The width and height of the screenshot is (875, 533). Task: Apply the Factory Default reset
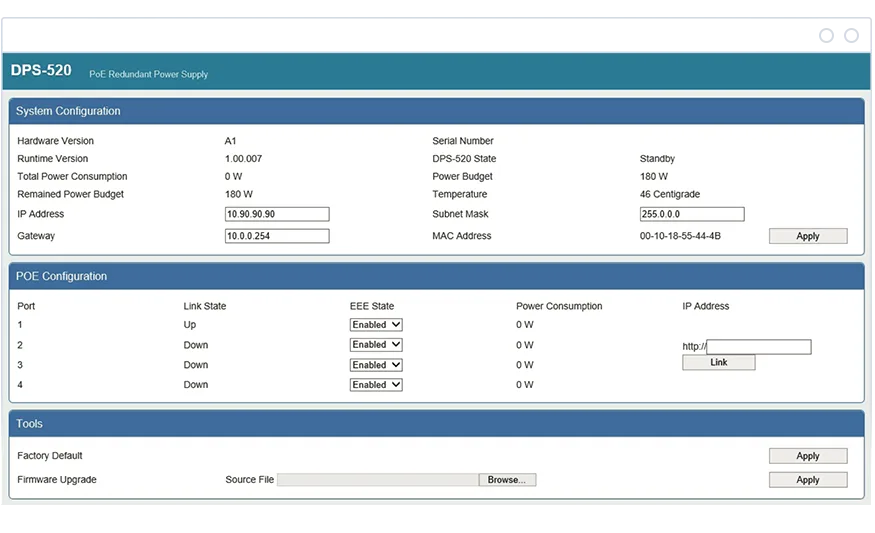click(807, 456)
